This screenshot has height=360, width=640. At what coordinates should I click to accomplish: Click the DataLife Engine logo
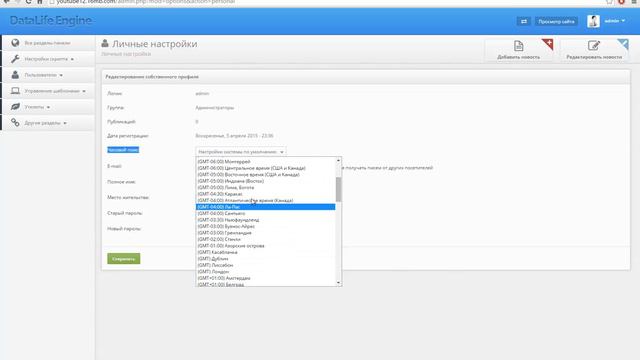click(x=51, y=20)
